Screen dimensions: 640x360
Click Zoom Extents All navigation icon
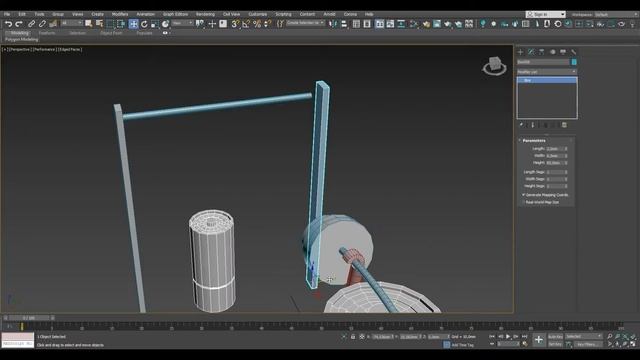pos(633,336)
